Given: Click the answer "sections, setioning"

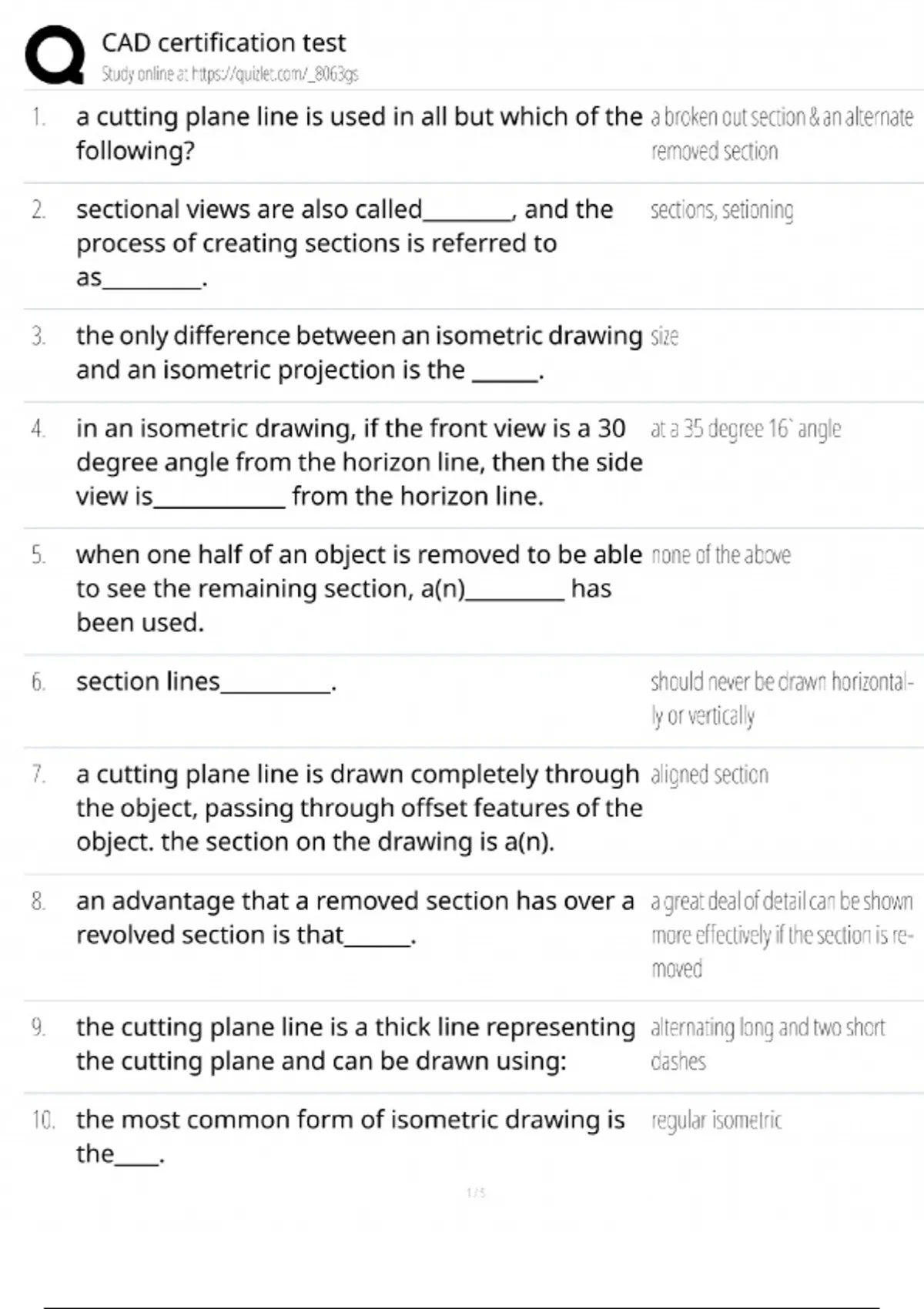Looking at the screenshot, I should point(721,210).
